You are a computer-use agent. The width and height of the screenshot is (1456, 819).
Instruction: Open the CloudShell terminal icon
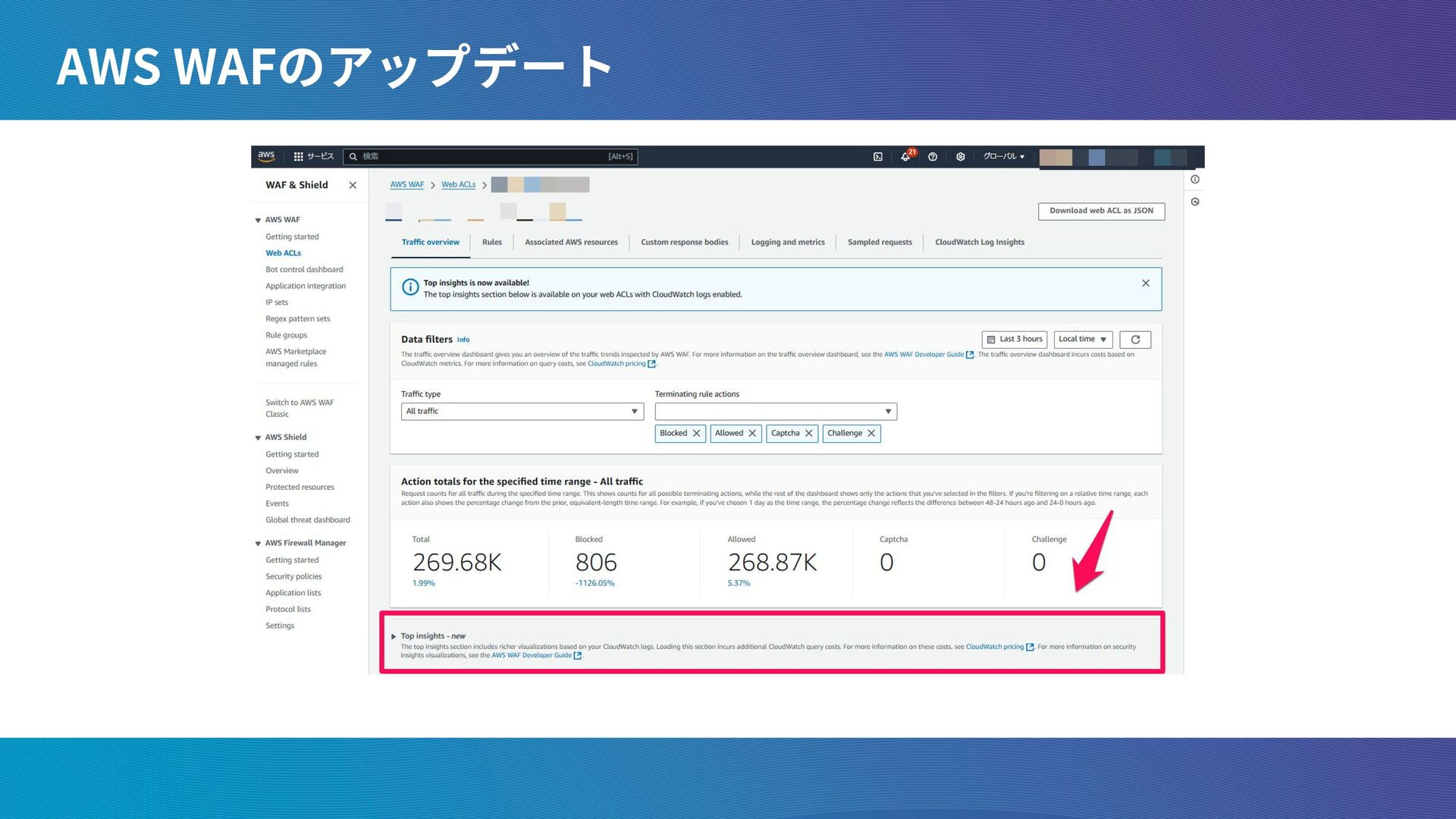coord(877,157)
